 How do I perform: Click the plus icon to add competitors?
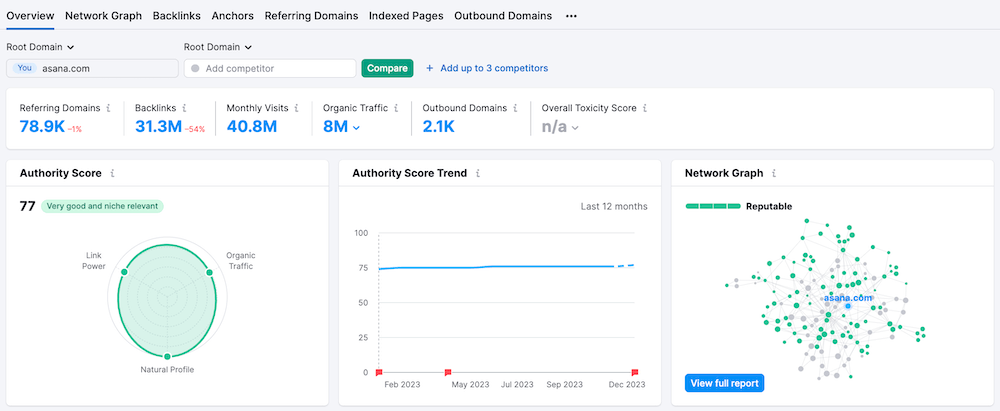tap(430, 68)
